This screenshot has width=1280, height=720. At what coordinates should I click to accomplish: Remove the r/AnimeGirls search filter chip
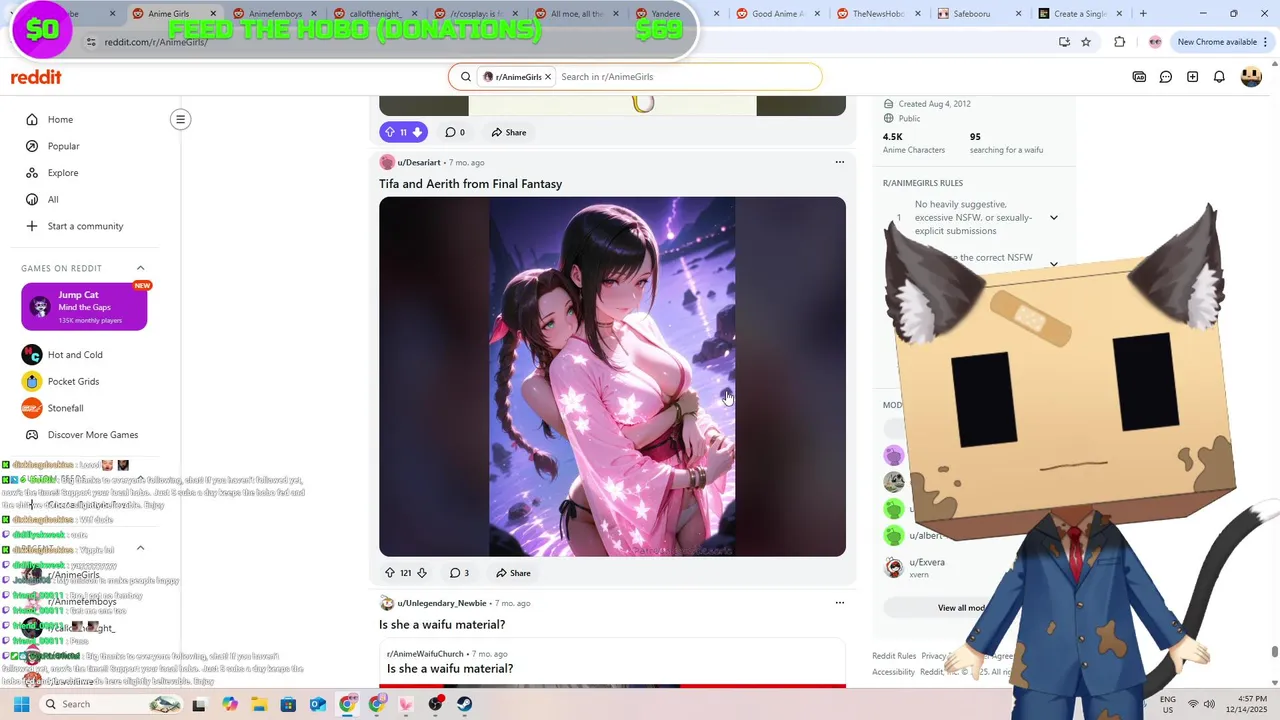(548, 77)
